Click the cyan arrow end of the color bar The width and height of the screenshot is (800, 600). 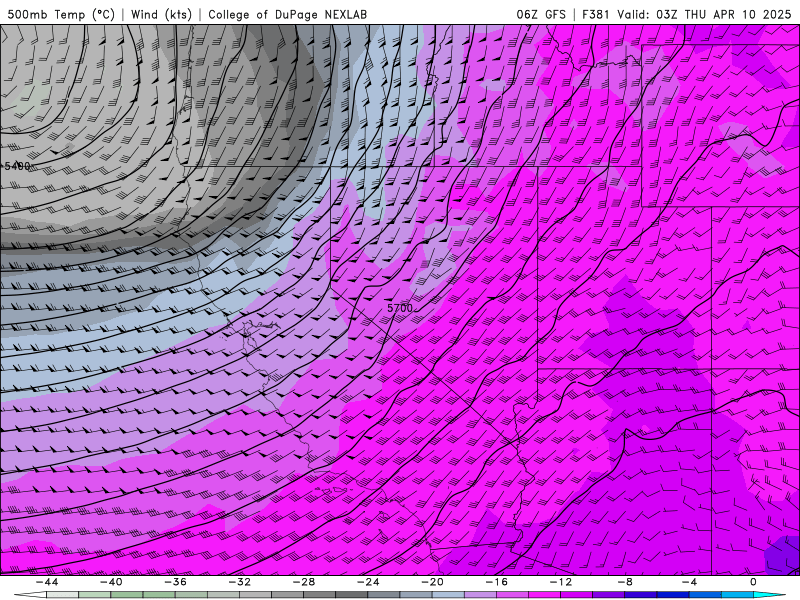click(x=769, y=595)
